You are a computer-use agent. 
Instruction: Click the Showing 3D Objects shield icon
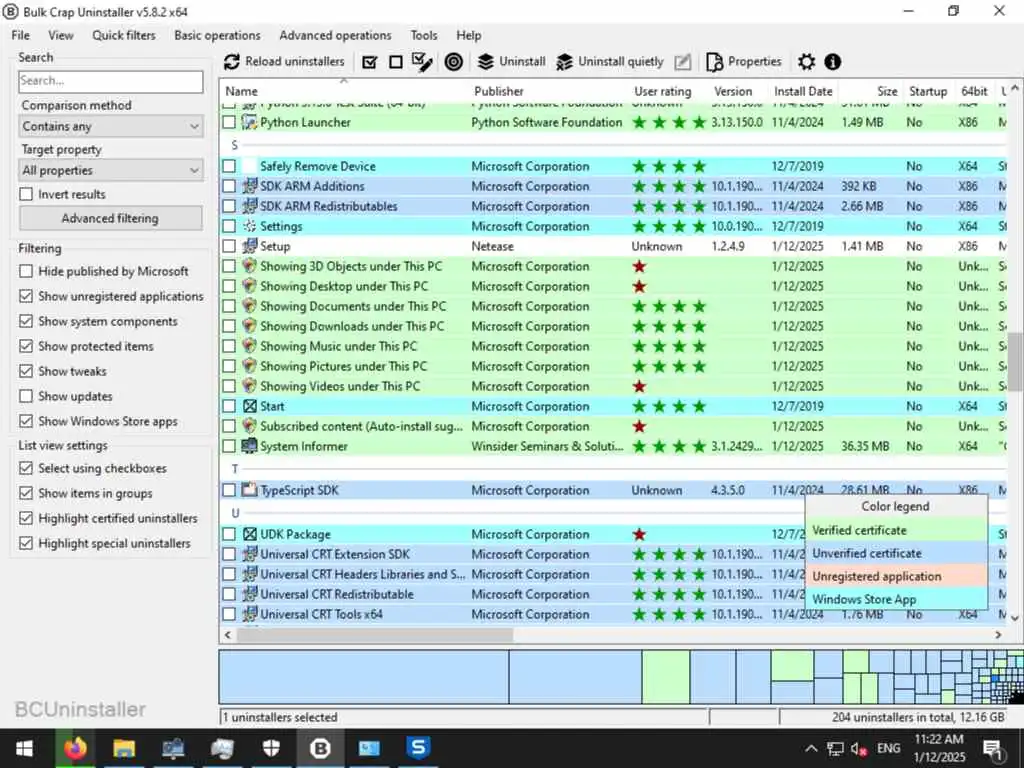[249, 266]
